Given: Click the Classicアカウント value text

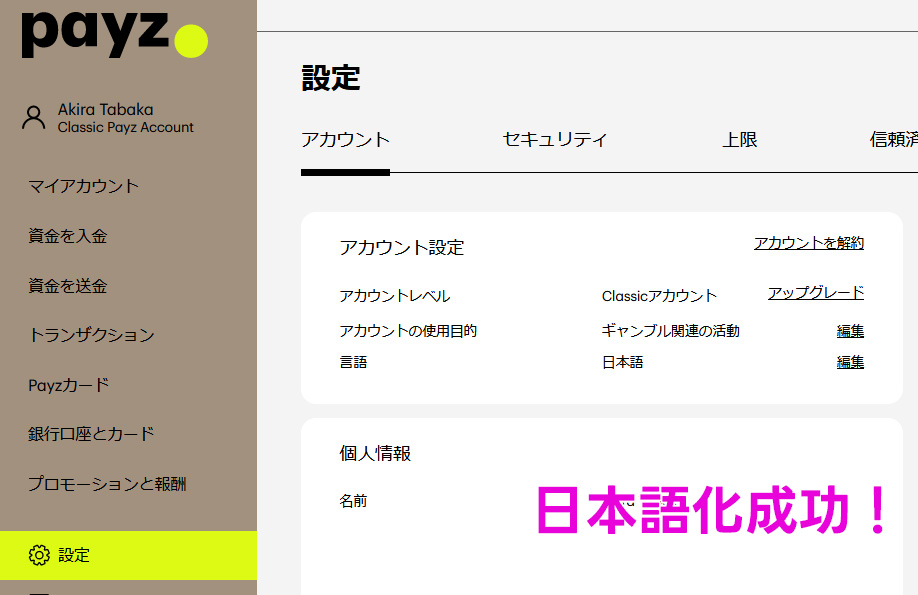Looking at the screenshot, I should click(x=659, y=296).
